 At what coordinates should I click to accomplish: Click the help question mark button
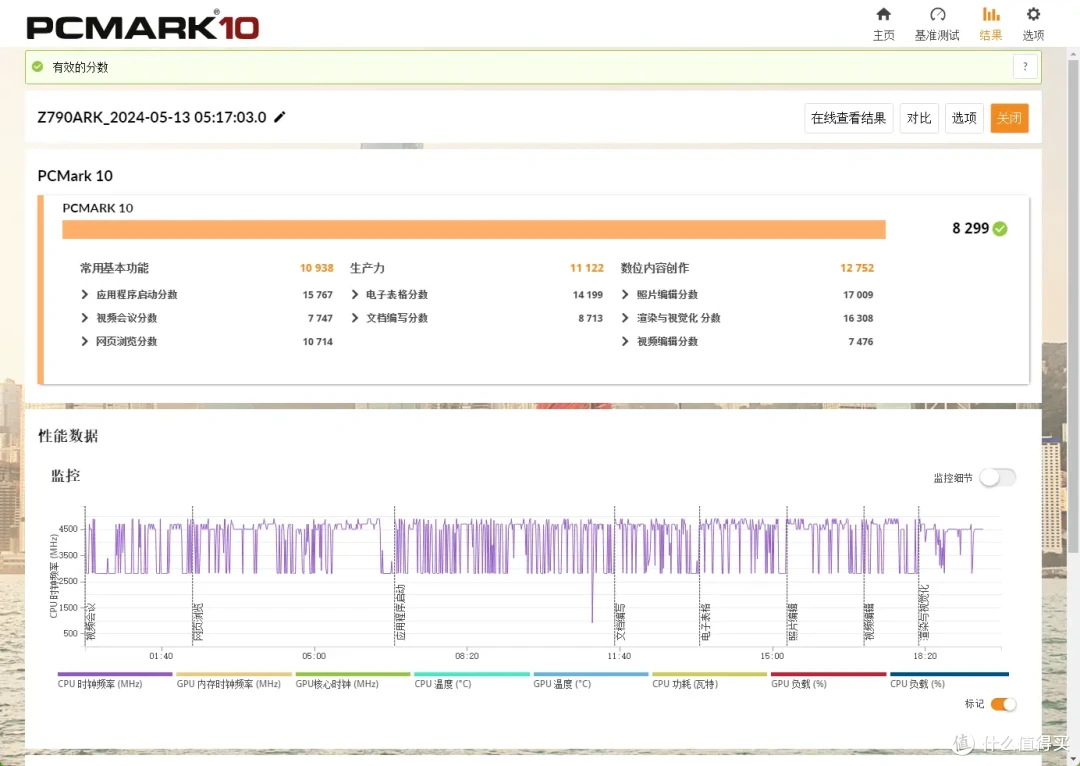point(1024,66)
